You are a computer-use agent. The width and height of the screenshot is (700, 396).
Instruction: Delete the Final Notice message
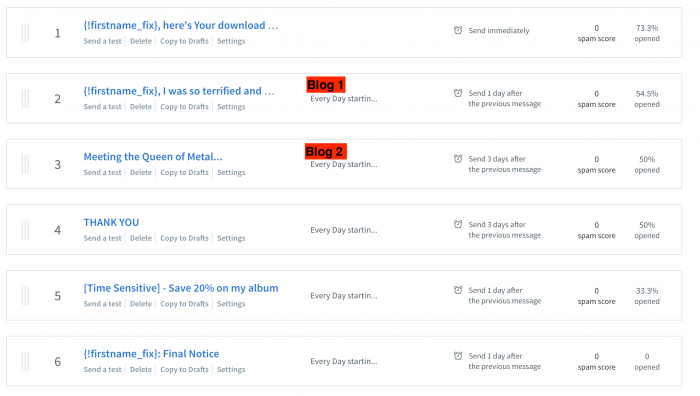141,370
